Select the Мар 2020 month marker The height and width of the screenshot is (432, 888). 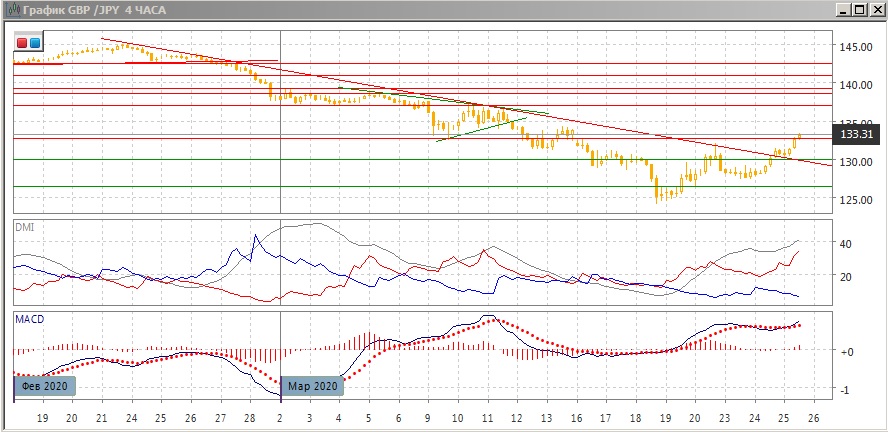[x=313, y=385]
